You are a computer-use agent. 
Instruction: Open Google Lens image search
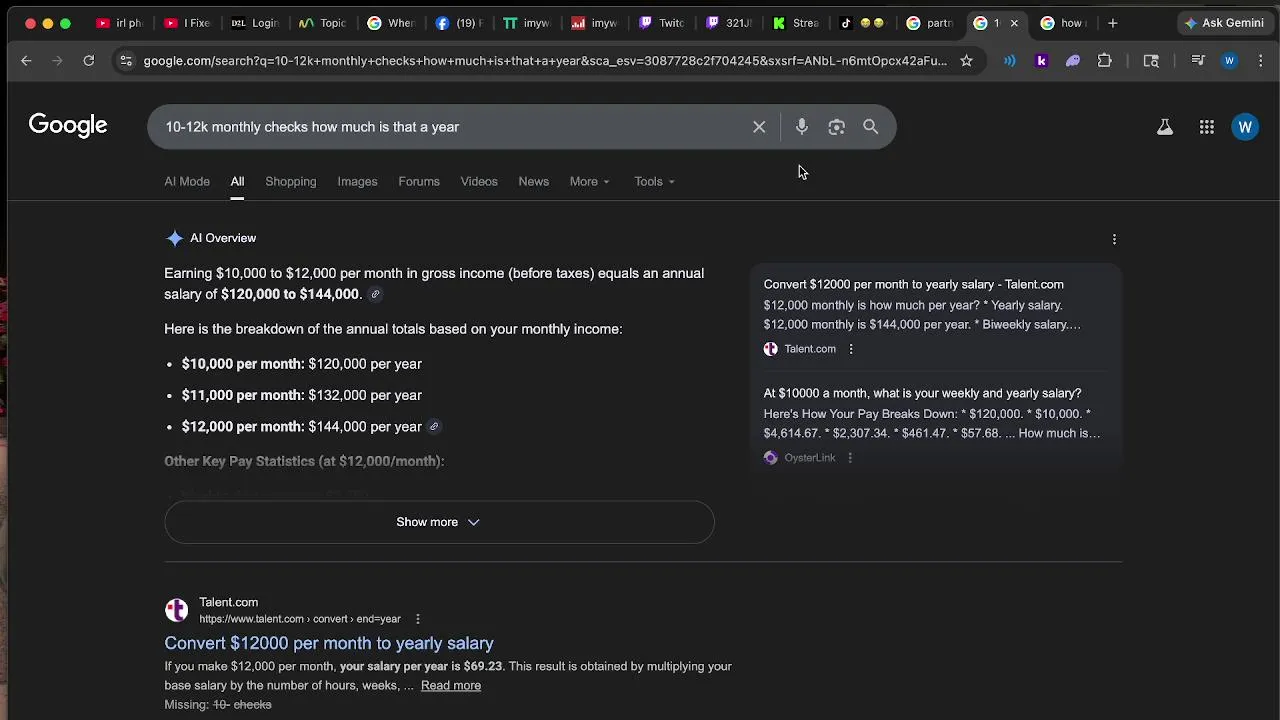pyautogui.click(x=836, y=127)
